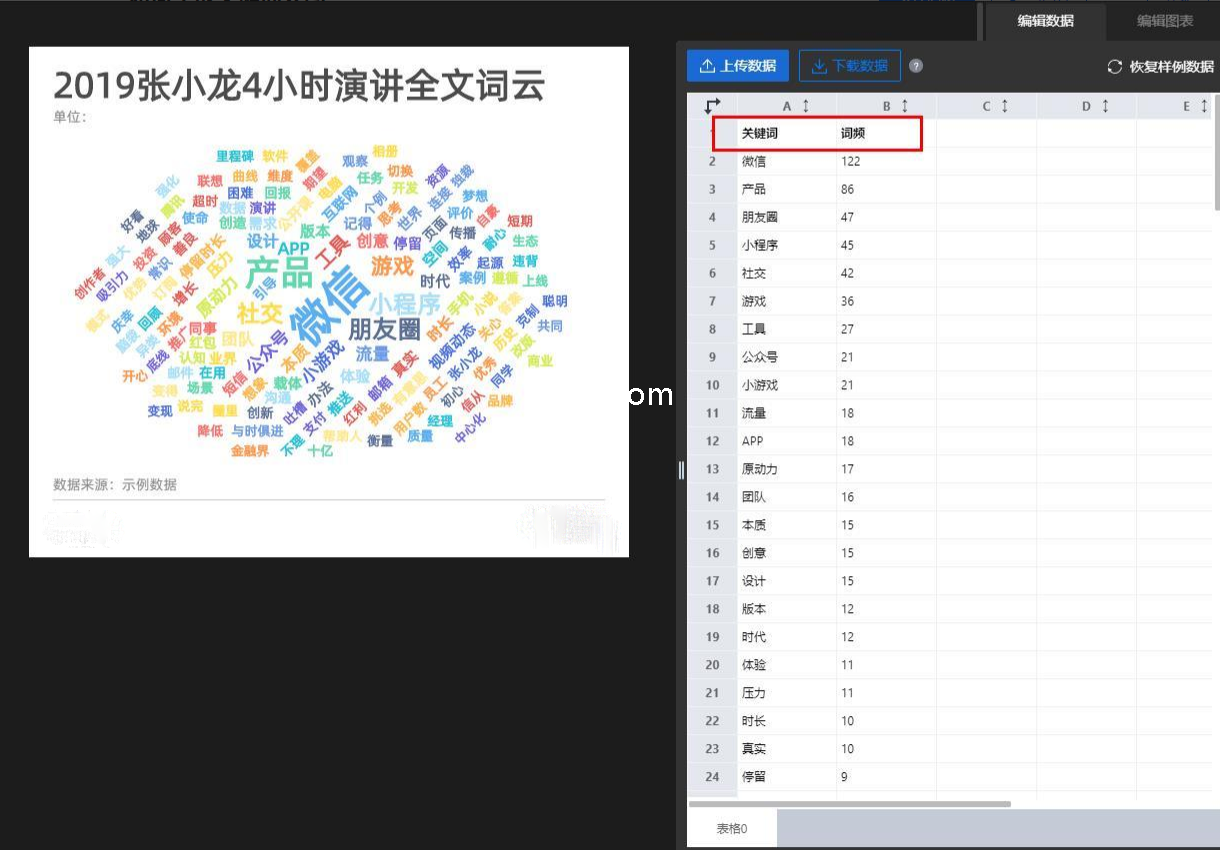The image size is (1220, 850).
Task: Click sort arrow icon in column D
Action: point(1105,106)
